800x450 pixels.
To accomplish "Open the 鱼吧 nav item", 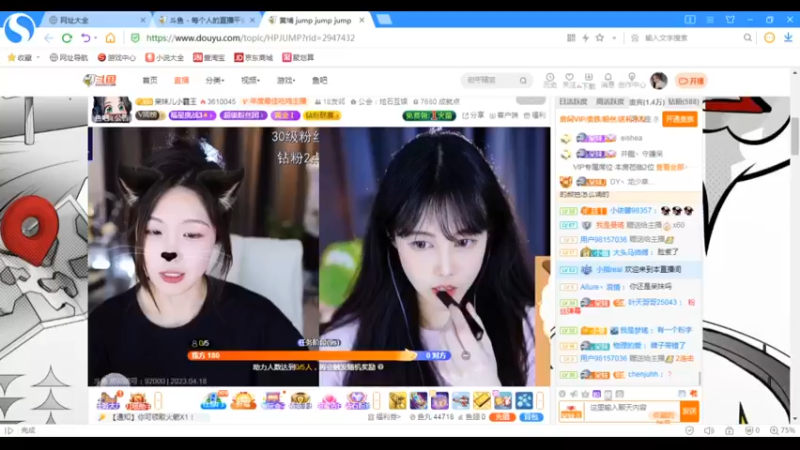I will click(320, 80).
